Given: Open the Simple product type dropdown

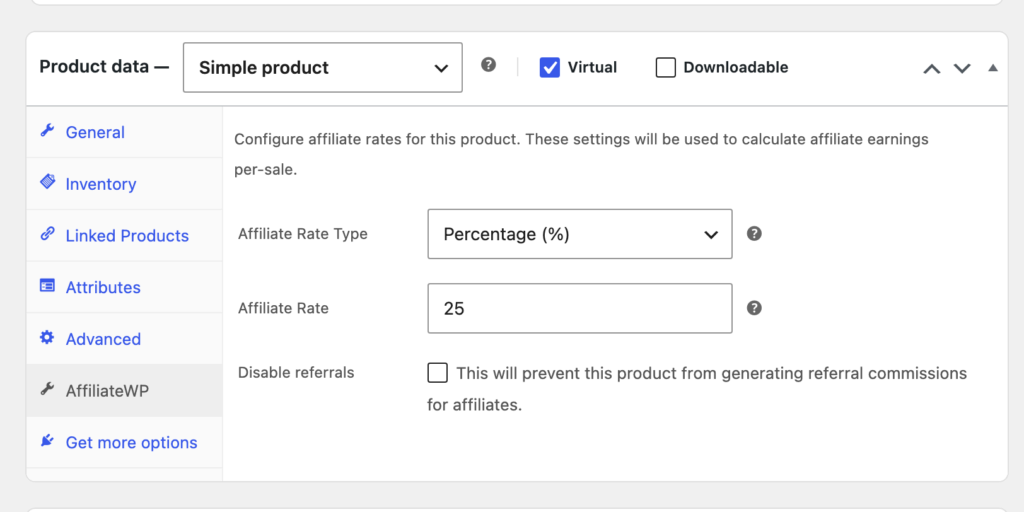Looking at the screenshot, I should [x=323, y=67].
